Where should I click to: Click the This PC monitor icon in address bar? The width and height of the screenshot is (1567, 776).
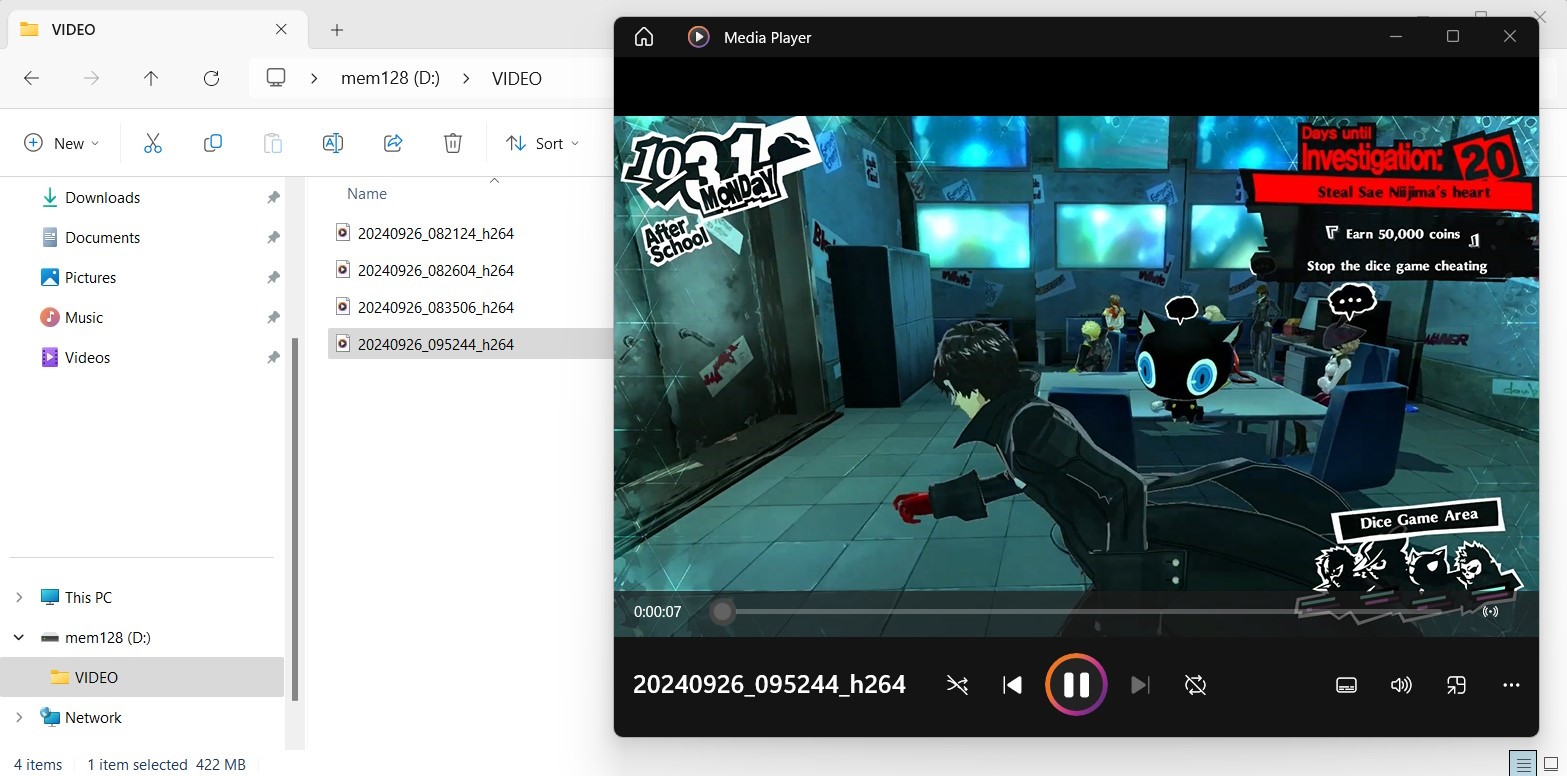277,78
